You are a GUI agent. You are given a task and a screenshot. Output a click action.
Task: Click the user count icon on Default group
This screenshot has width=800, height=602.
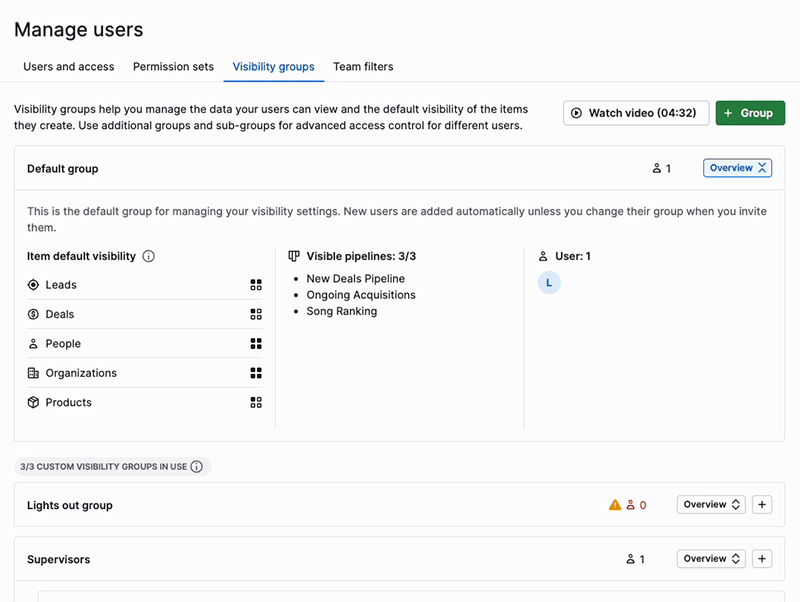tap(655, 168)
